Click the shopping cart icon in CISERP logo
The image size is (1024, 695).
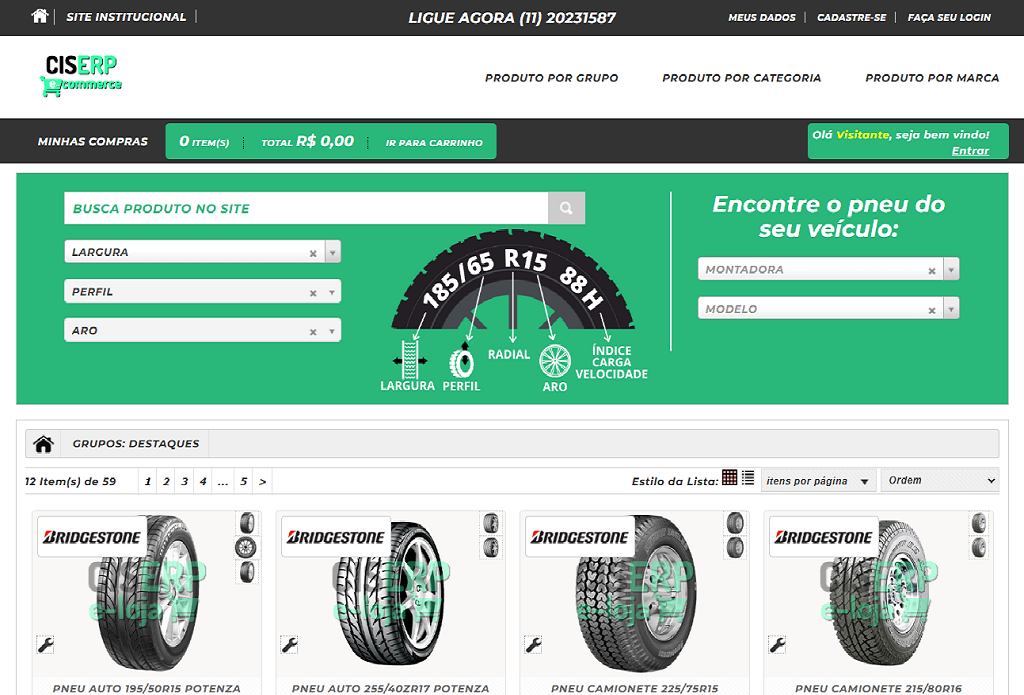50,88
